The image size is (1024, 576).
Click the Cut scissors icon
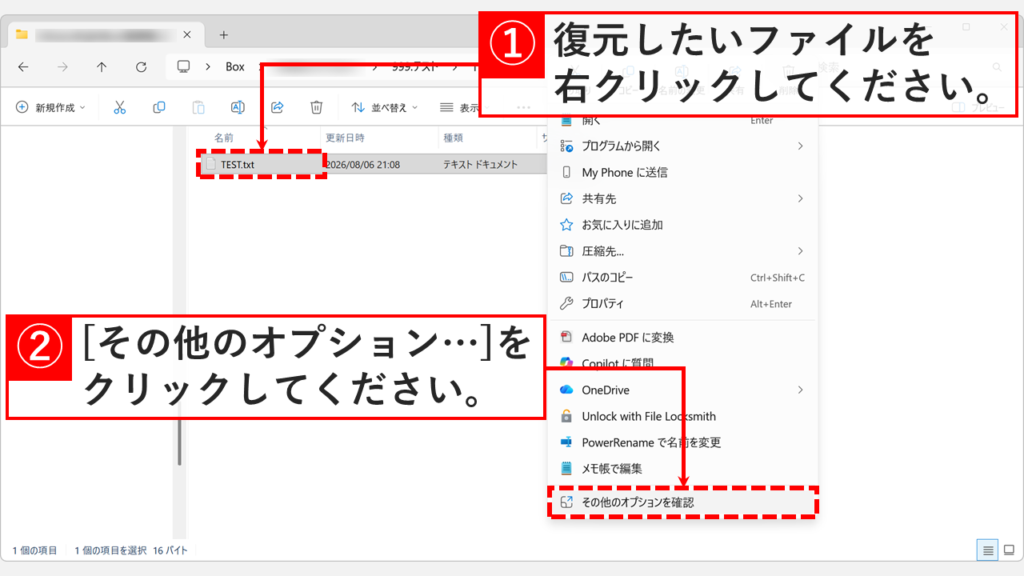(x=120, y=107)
